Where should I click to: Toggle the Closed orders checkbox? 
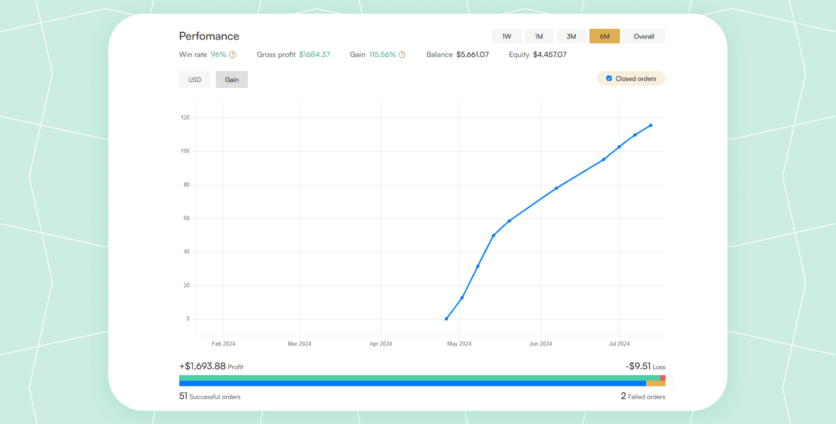point(609,78)
